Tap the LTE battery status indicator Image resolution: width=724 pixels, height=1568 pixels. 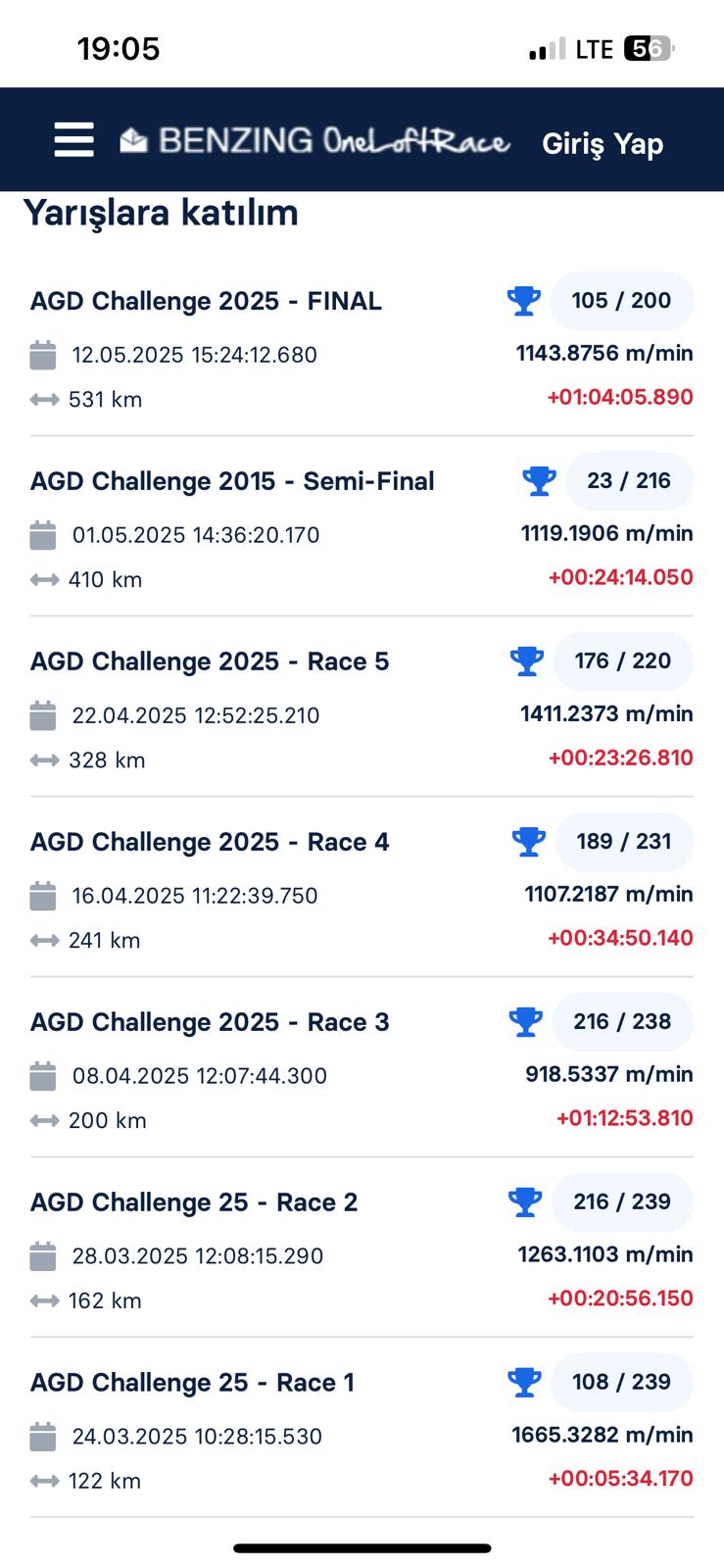pyautogui.click(x=648, y=48)
